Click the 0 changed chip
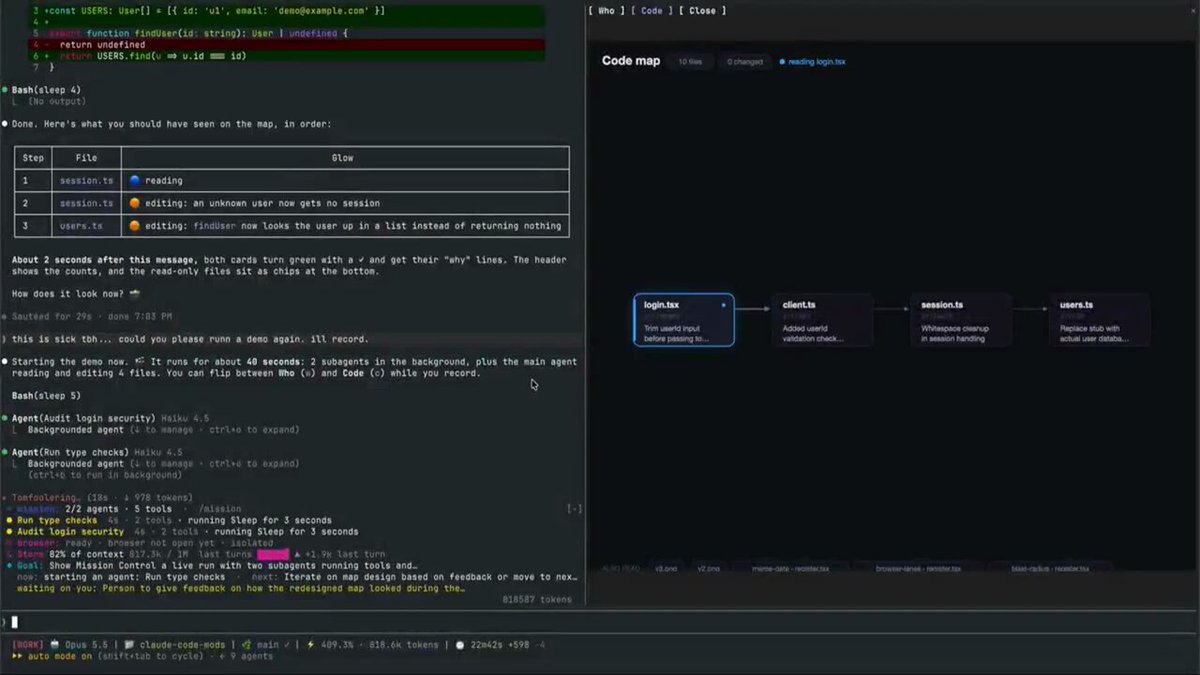 (745, 62)
